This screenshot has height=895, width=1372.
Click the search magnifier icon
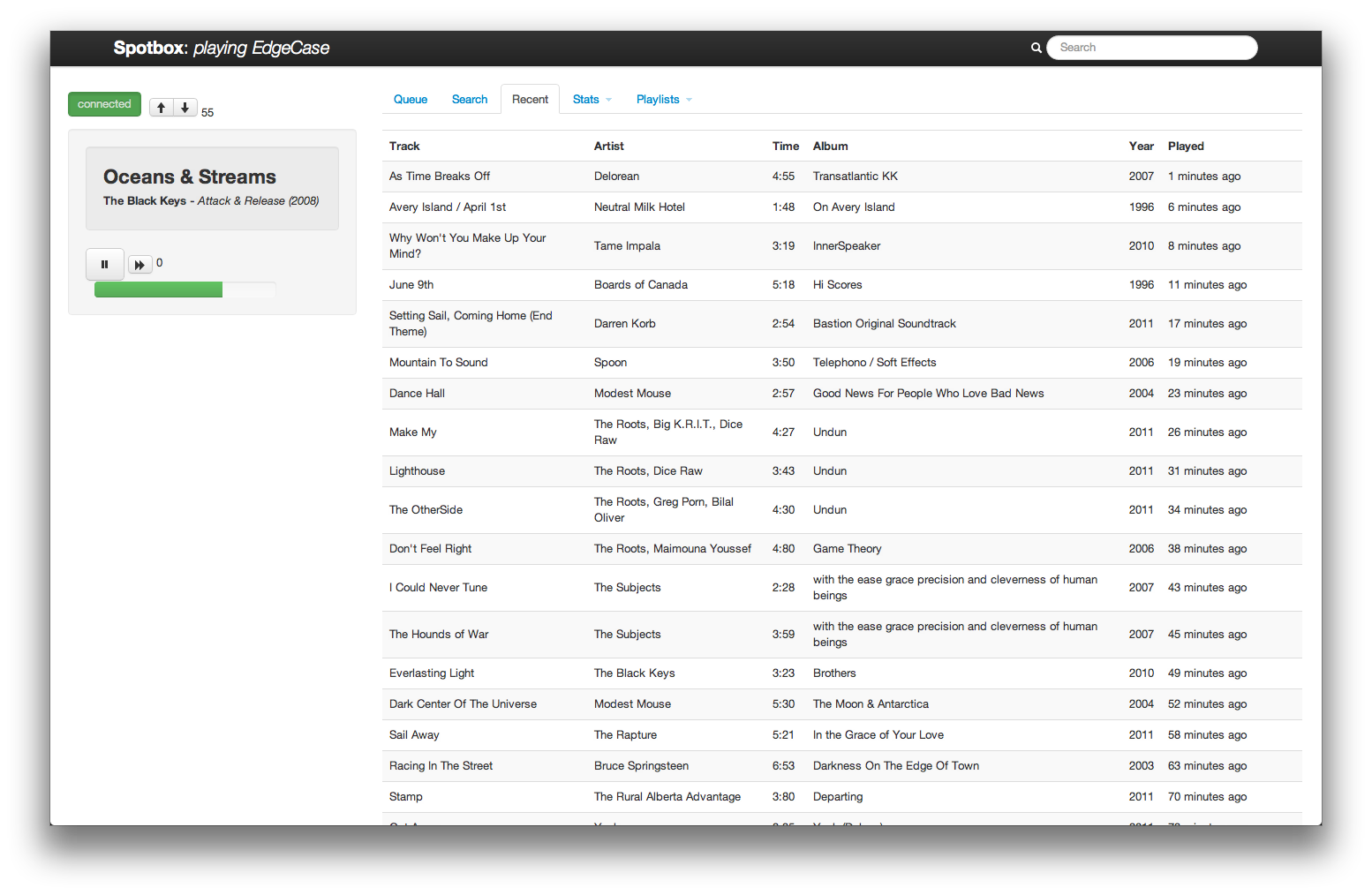[x=1037, y=48]
